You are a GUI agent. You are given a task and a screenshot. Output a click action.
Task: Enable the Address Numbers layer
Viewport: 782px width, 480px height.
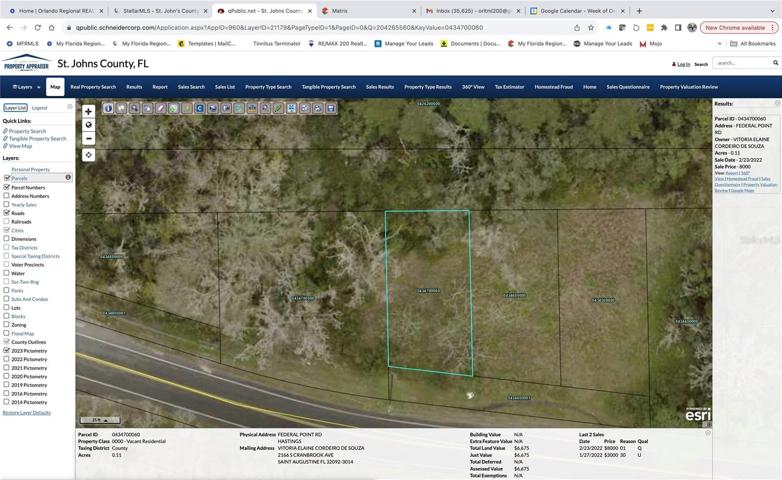[x=6, y=196]
